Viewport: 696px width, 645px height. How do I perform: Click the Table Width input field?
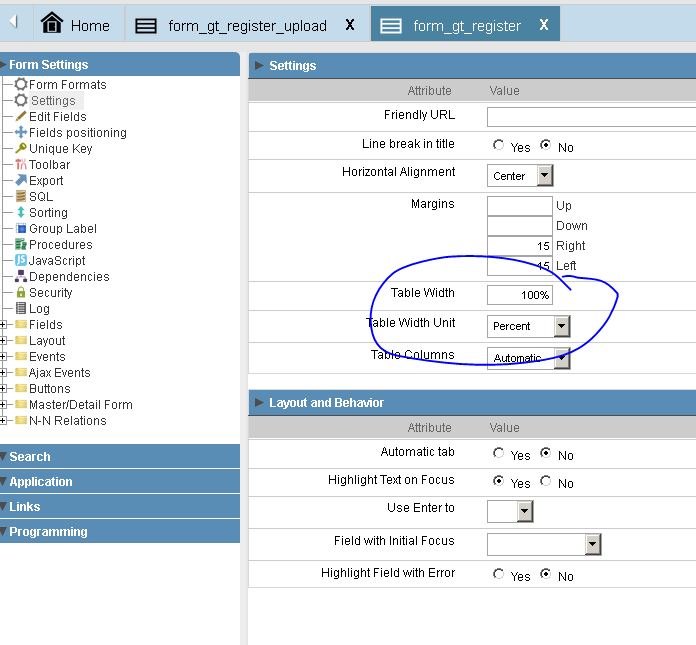click(x=520, y=295)
